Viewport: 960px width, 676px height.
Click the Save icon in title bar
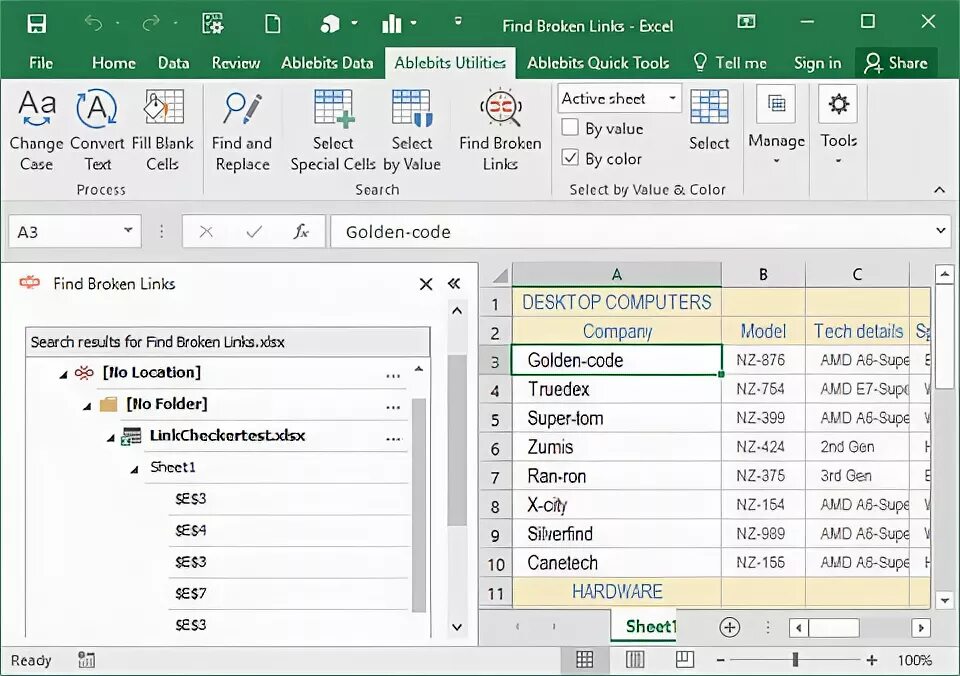pos(37,24)
